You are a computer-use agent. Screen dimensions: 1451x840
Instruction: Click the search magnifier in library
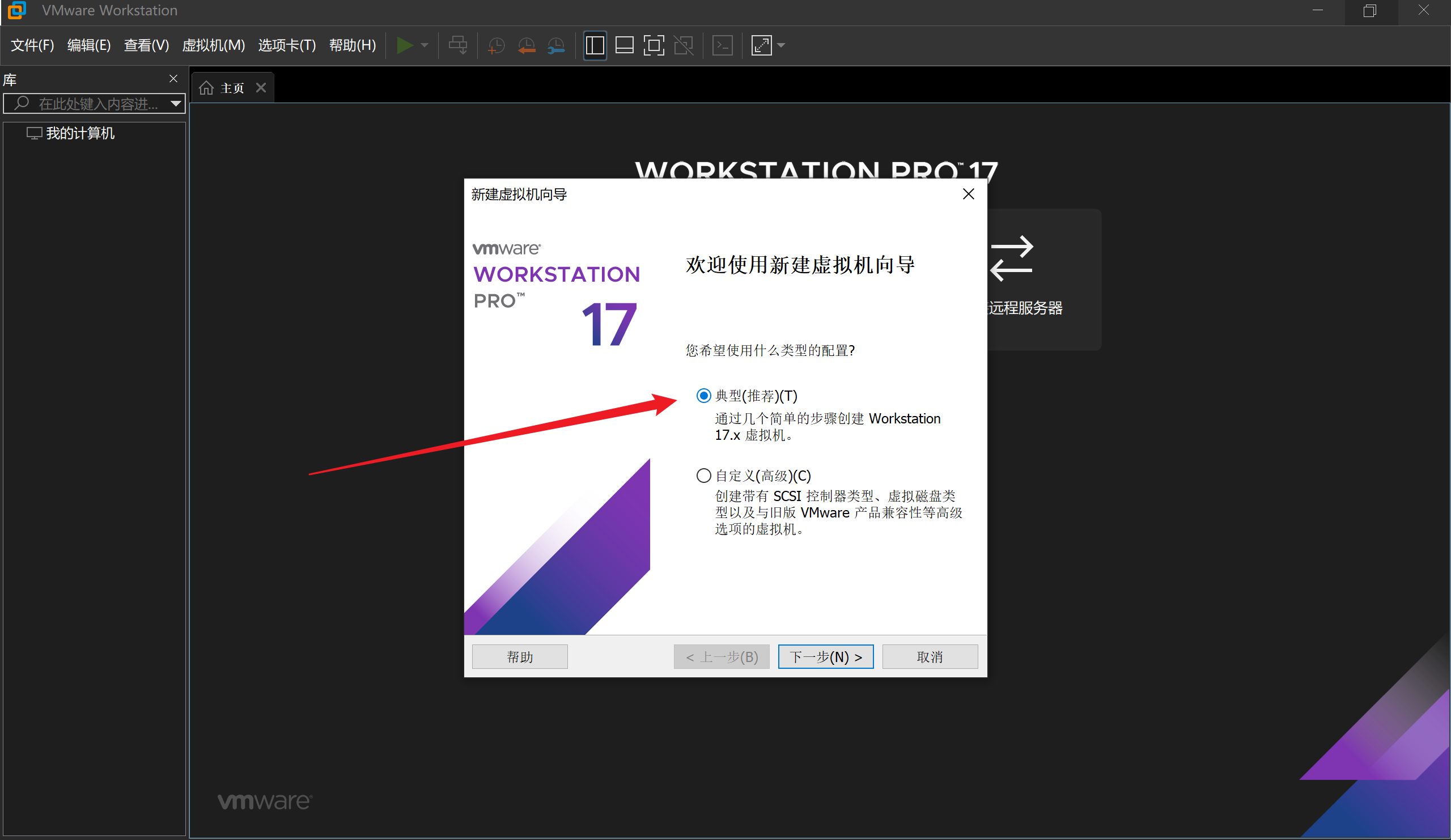[x=22, y=104]
